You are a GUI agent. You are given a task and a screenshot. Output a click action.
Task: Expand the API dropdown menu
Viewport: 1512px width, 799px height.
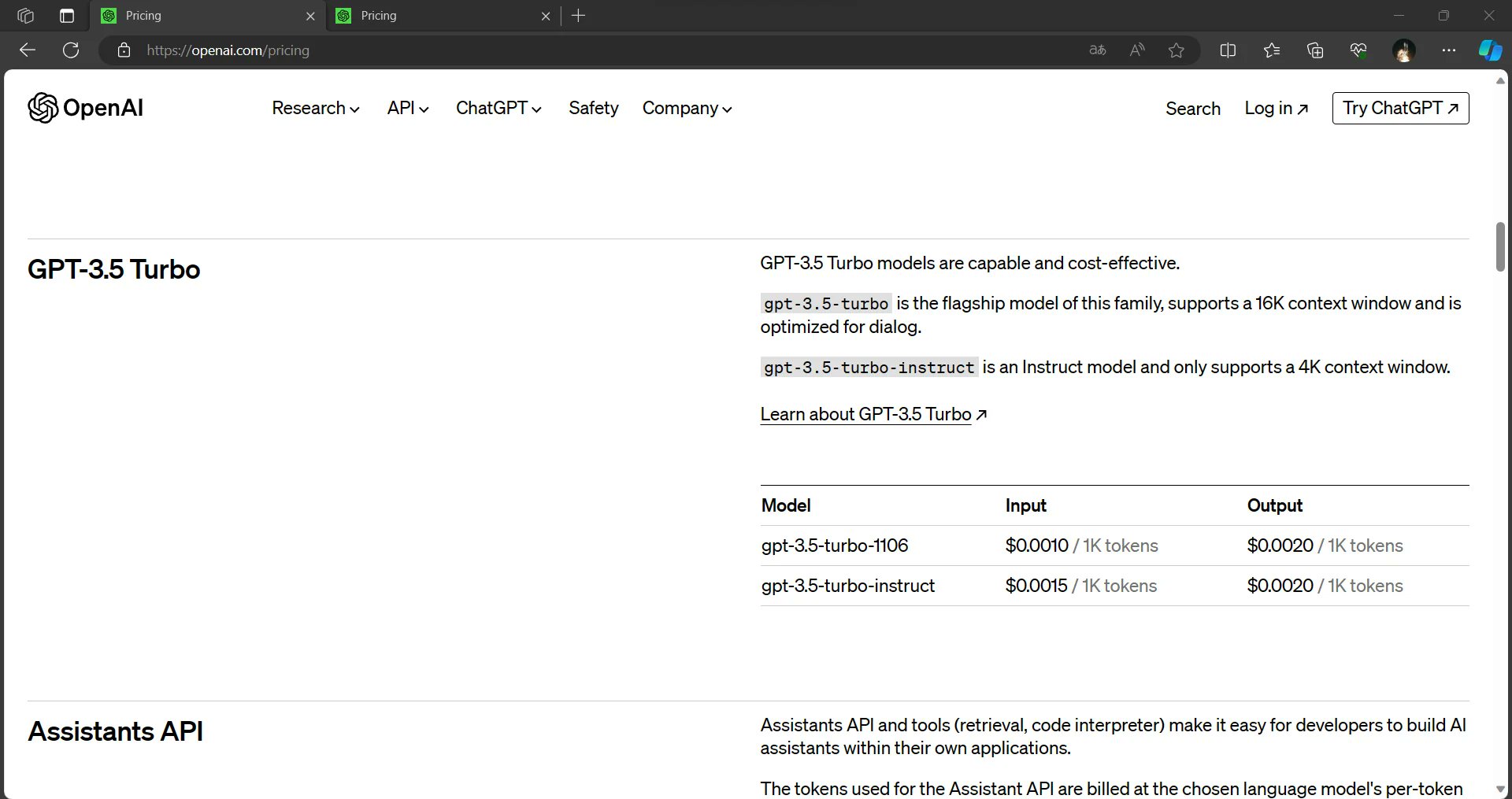click(x=407, y=109)
